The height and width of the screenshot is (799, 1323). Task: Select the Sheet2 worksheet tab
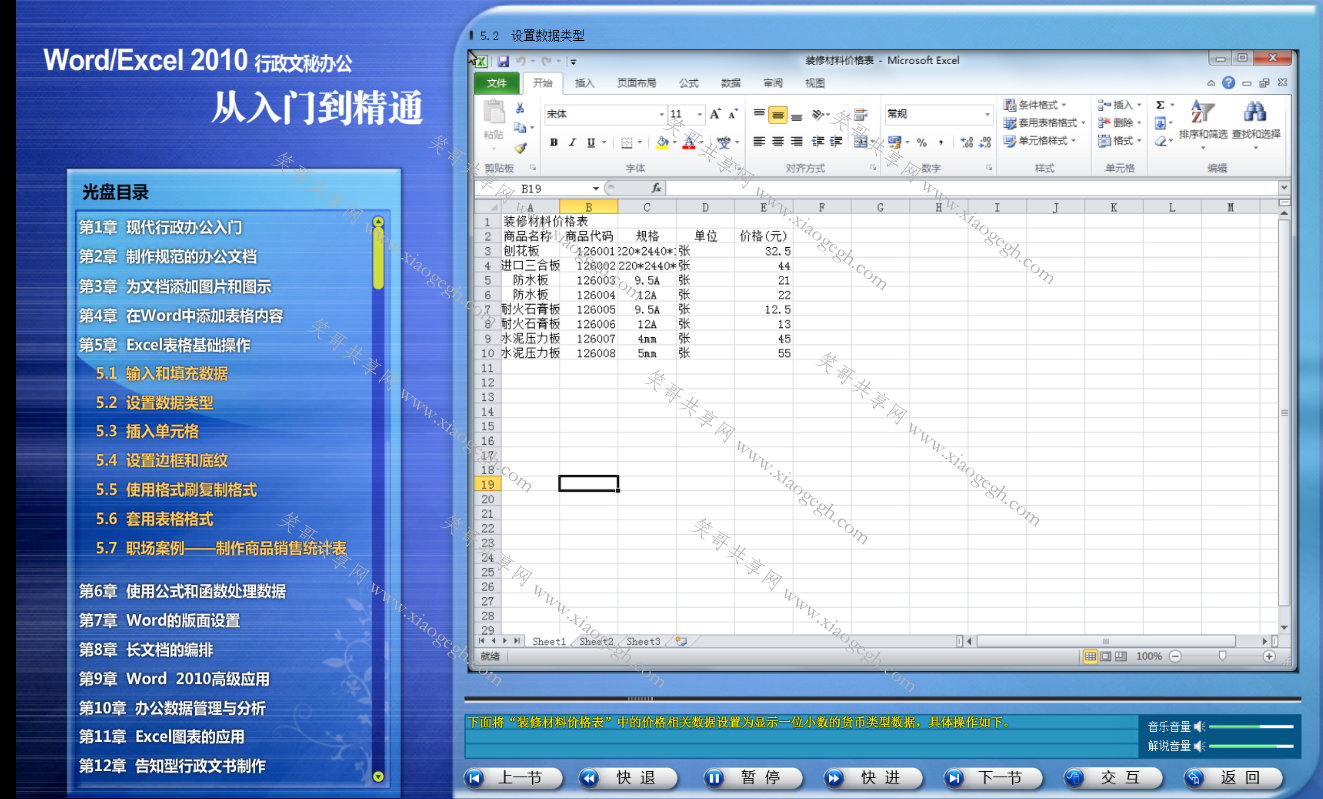pyautogui.click(x=596, y=641)
